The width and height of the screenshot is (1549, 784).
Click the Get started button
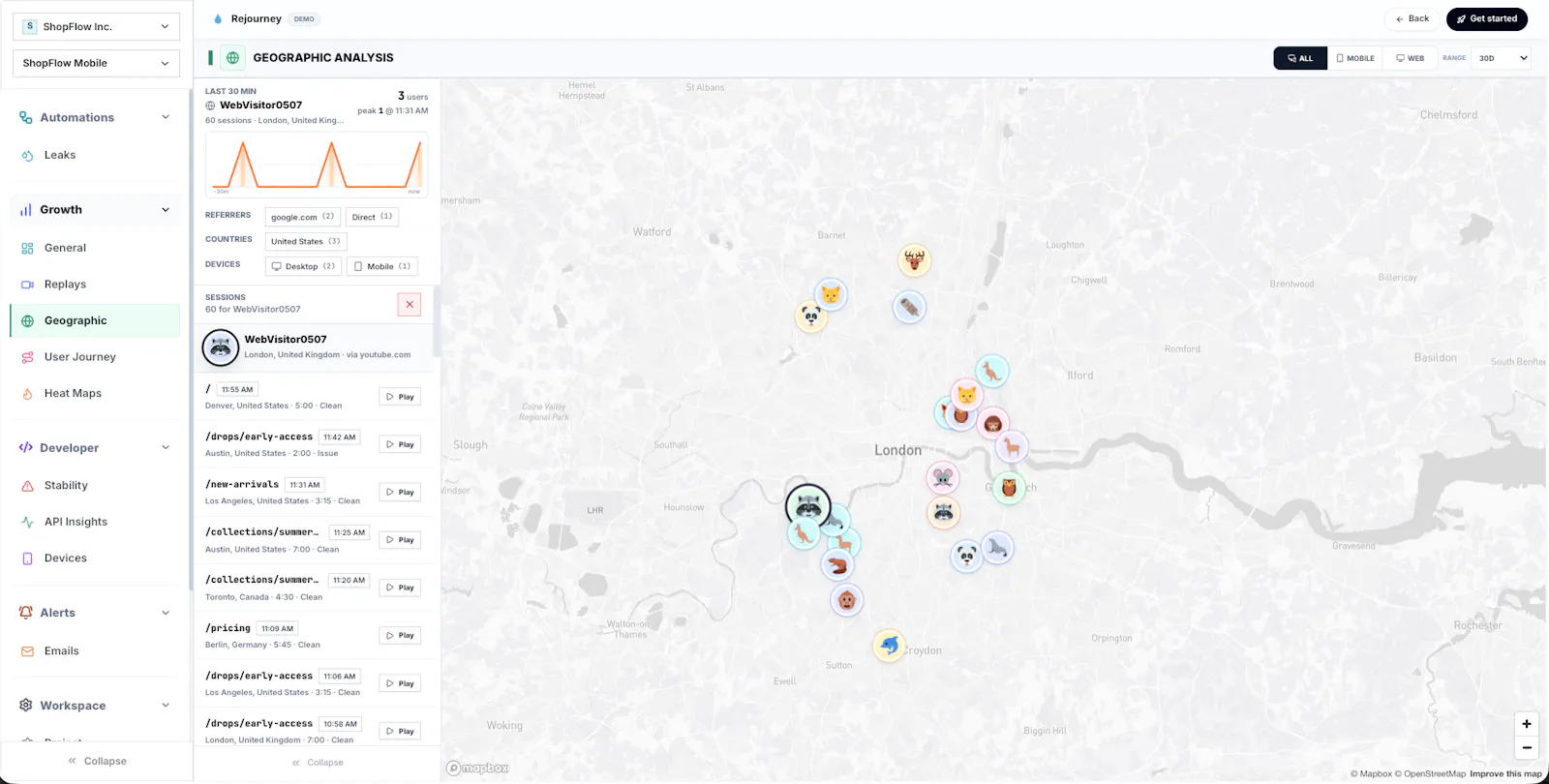1487,18
